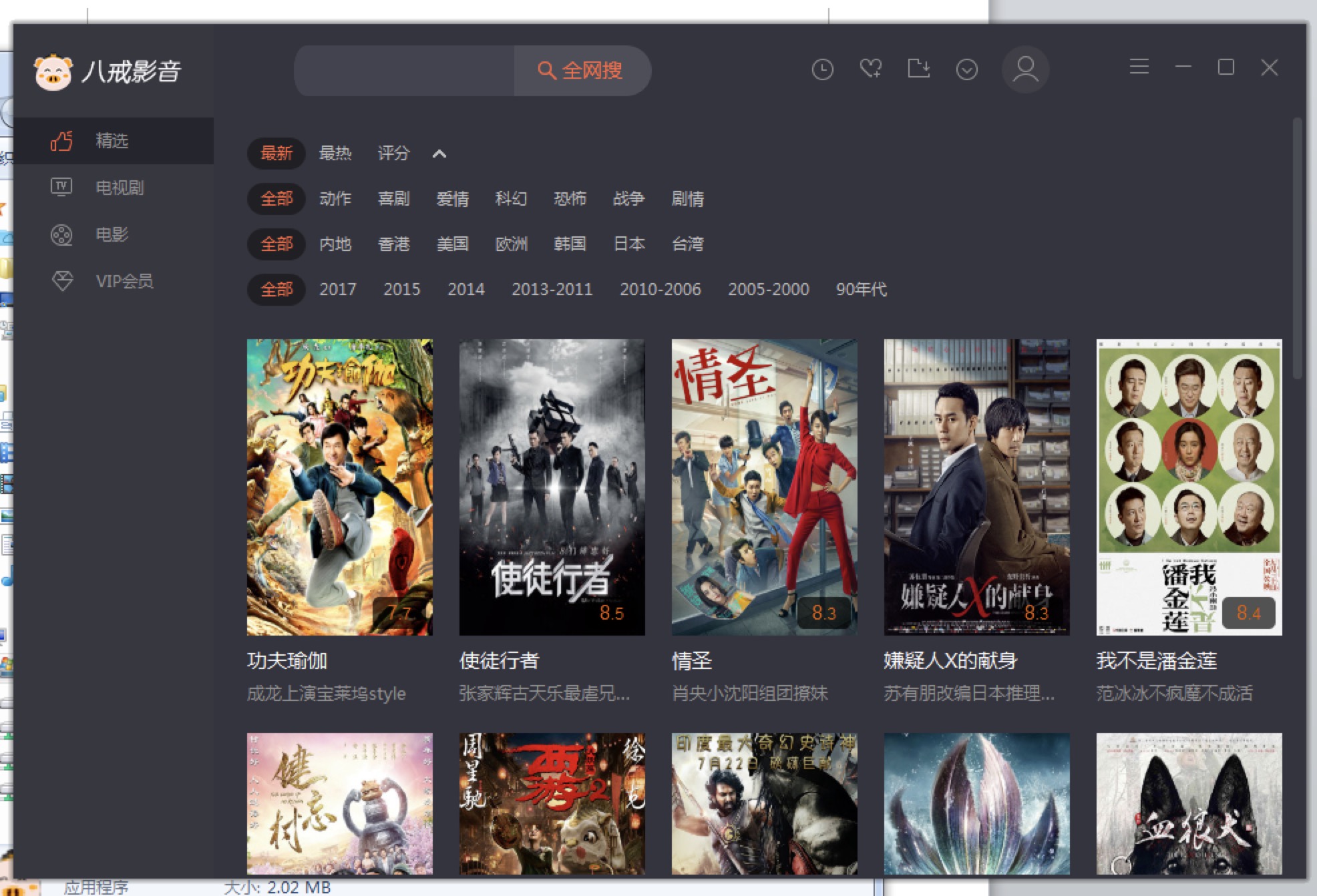The height and width of the screenshot is (896, 1317).
Task: Open the 电视剧 sidebar section
Action: [x=114, y=188]
